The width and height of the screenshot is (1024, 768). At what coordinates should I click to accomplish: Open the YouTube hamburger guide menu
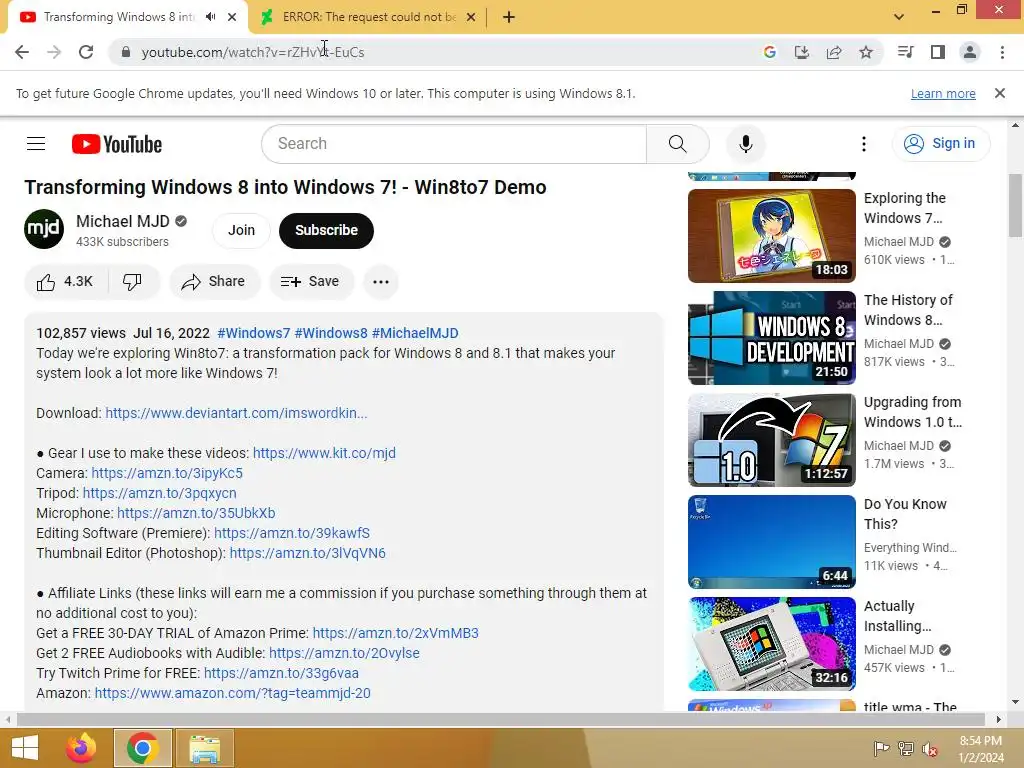pyautogui.click(x=36, y=144)
